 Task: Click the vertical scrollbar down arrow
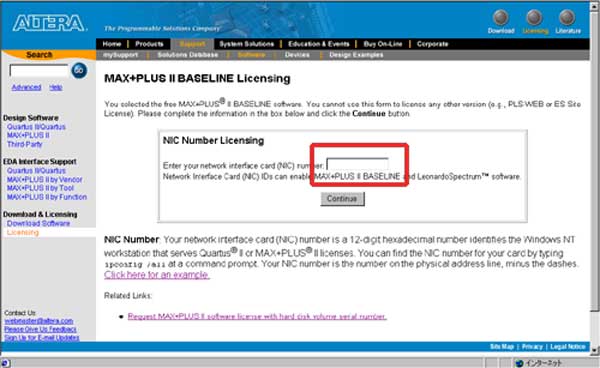[595, 350]
